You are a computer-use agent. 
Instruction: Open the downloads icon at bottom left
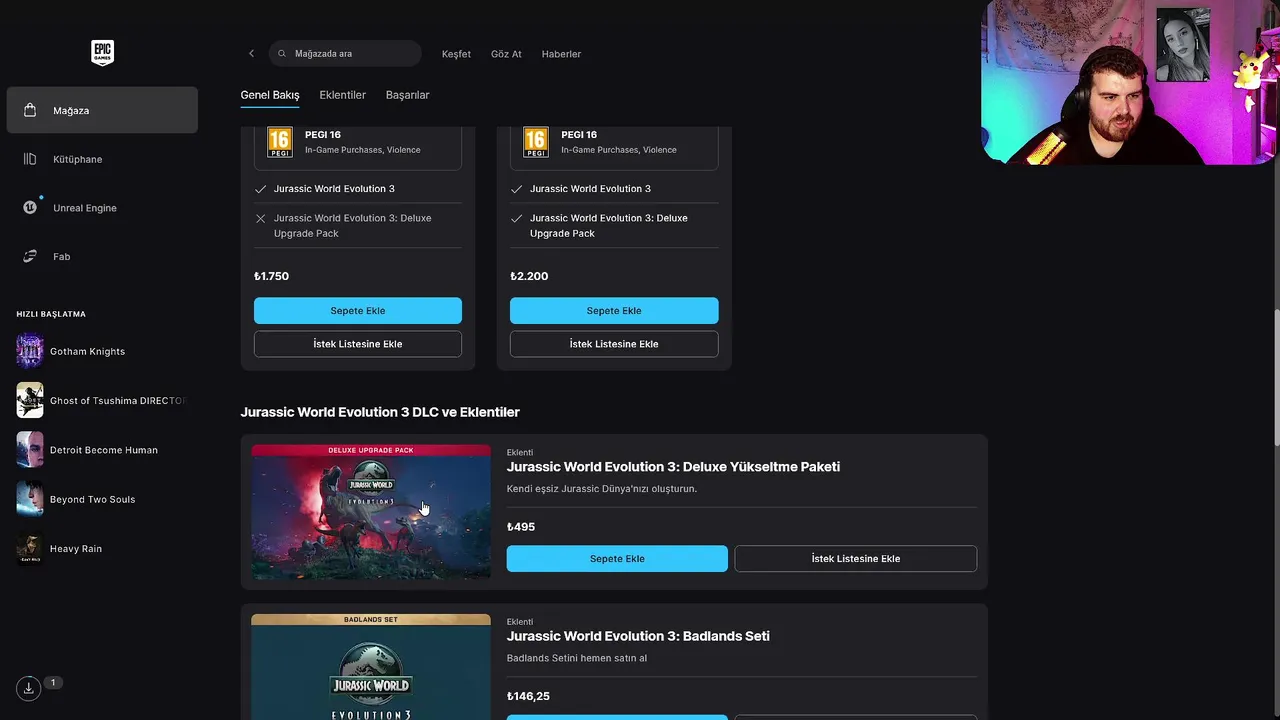[29, 688]
